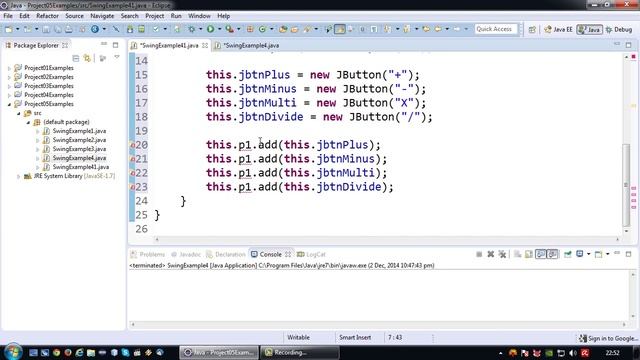Click the Quick Access search field
The height and width of the screenshot is (360, 640).
click(496, 29)
